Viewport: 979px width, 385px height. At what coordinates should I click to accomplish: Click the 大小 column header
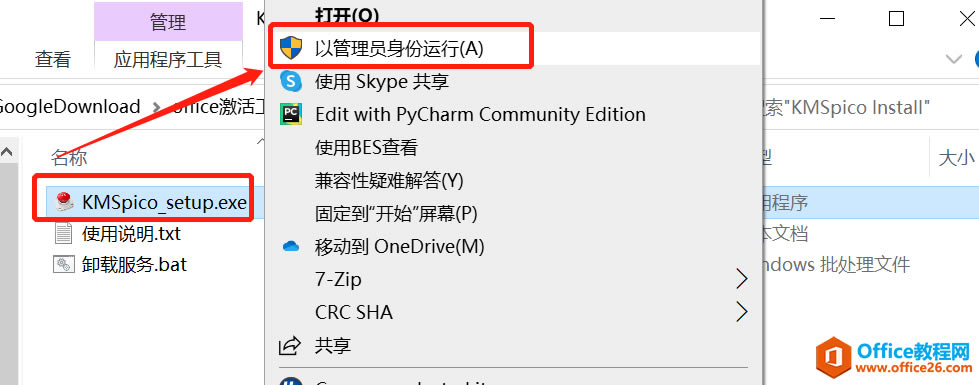(x=956, y=158)
